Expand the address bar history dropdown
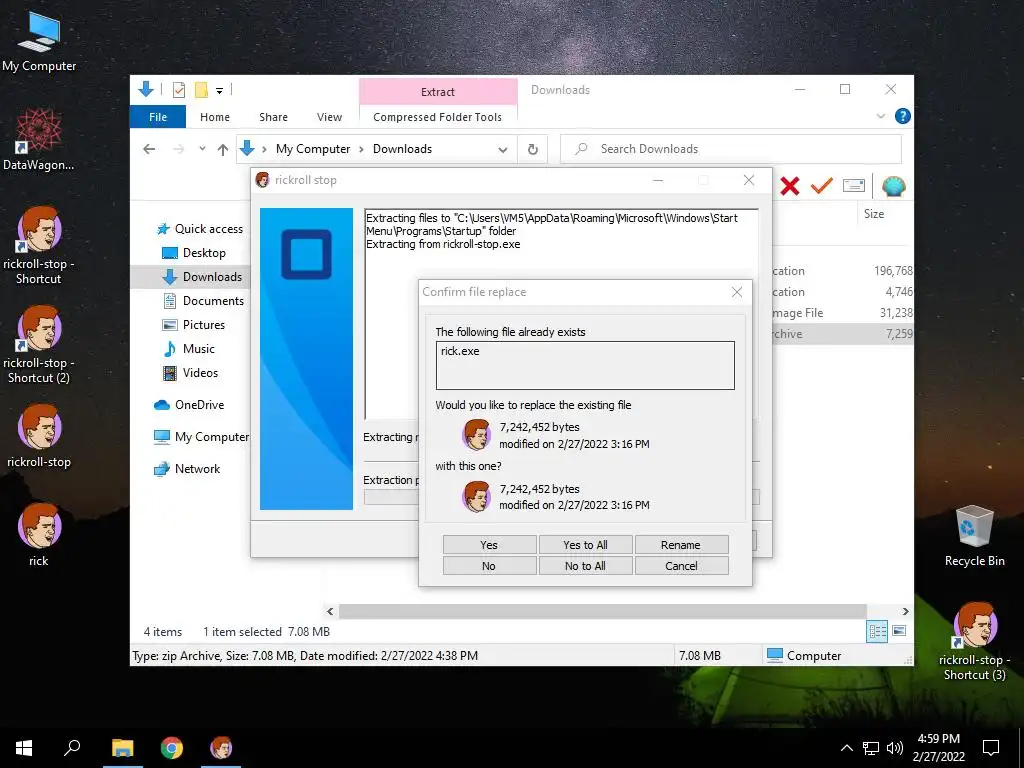The width and height of the screenshot is (1024, 768). (x=503, y=150)
